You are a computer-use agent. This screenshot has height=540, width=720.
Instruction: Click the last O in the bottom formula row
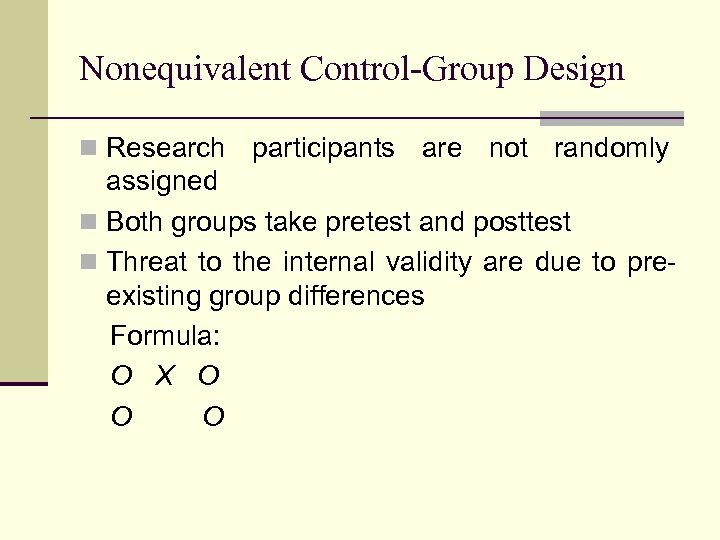point(213,416)
